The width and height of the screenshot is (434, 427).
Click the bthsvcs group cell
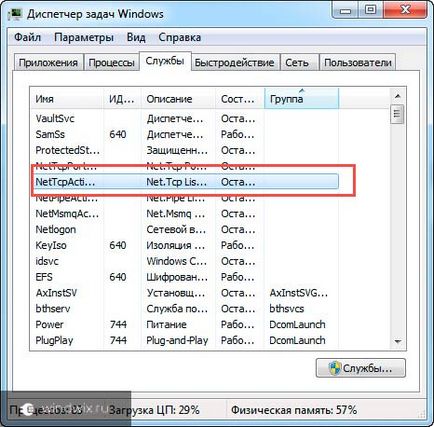[287, 309]
